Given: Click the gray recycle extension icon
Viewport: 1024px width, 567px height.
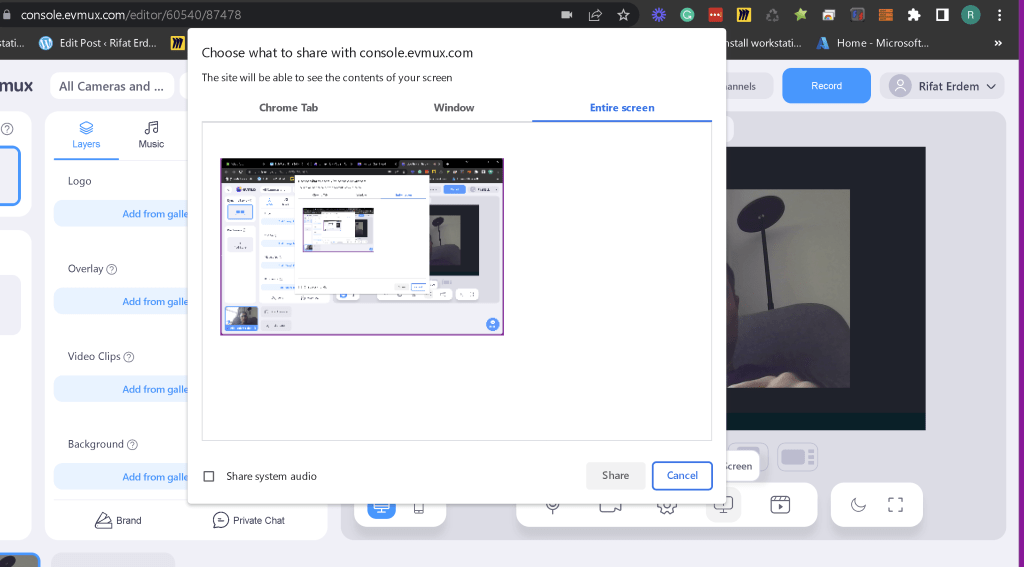Looking at the screenshot, I should 773,14.
